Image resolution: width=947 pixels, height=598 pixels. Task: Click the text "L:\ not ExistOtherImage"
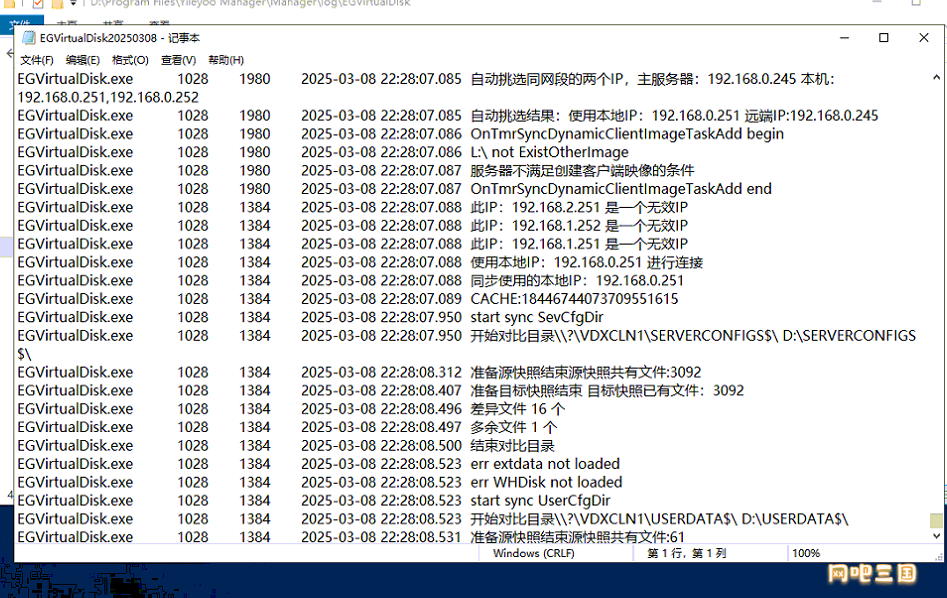point(550,152)
